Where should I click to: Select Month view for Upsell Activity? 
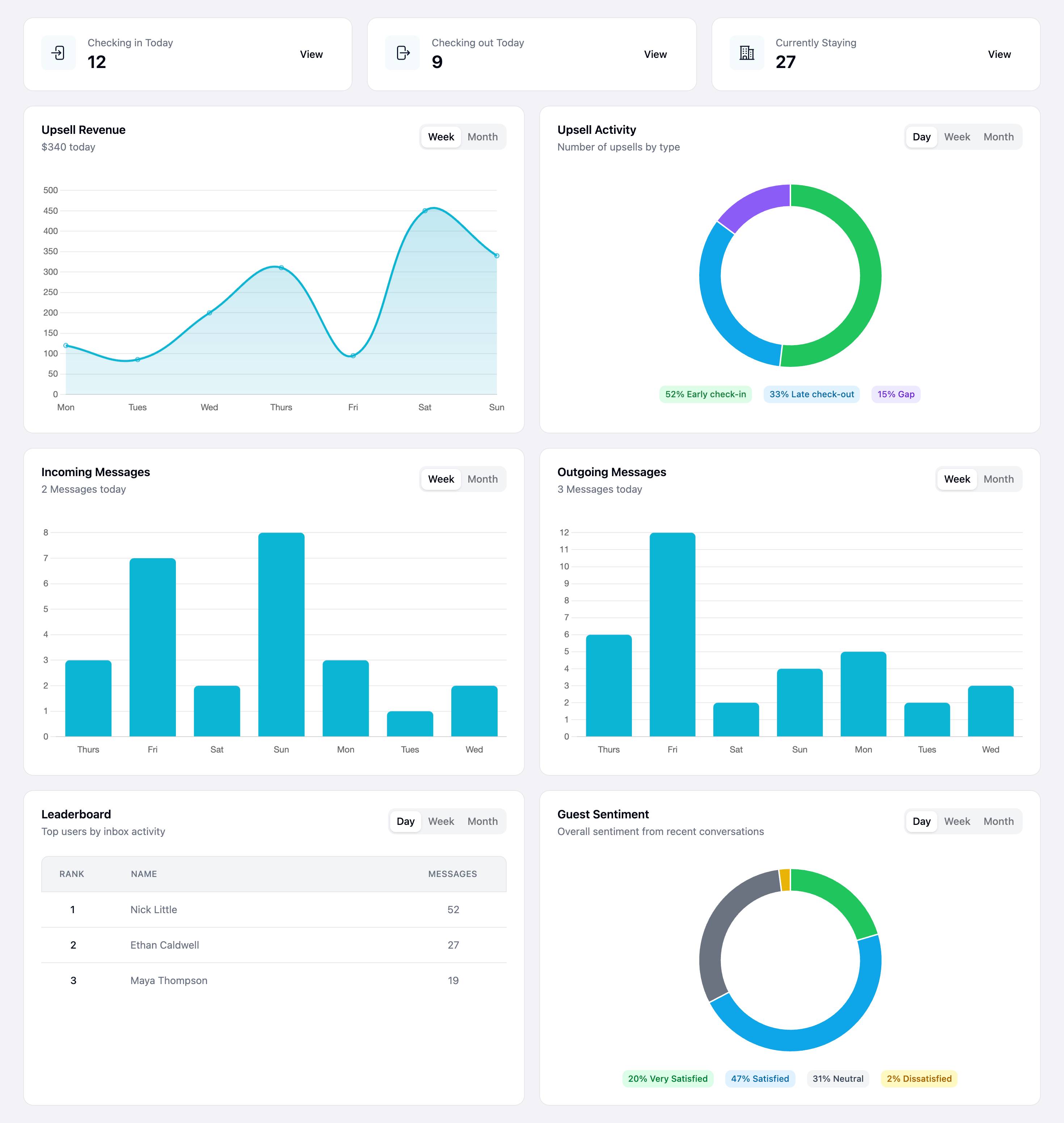point(998,136)
